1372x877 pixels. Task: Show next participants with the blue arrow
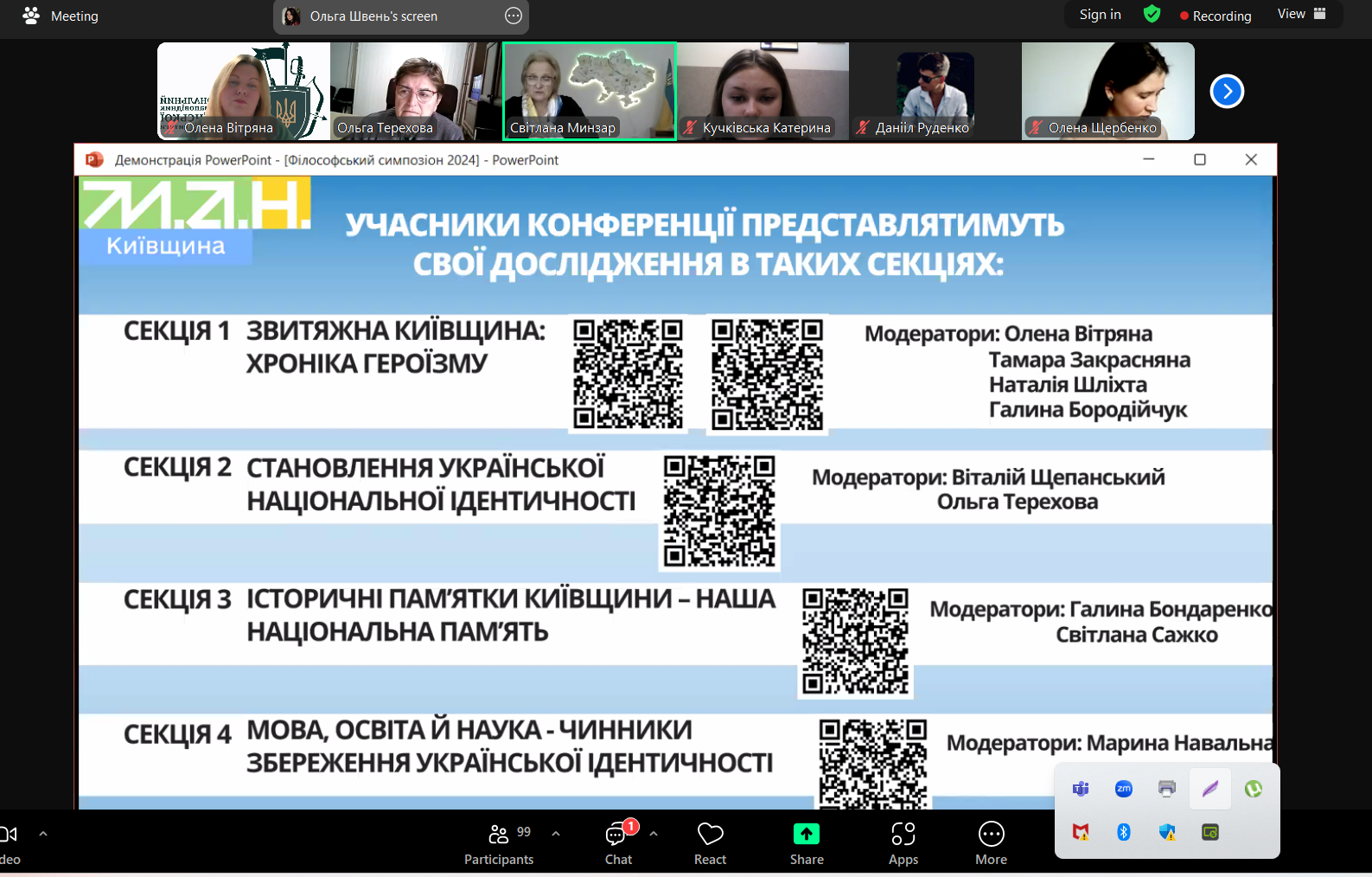coord(1227,91)
